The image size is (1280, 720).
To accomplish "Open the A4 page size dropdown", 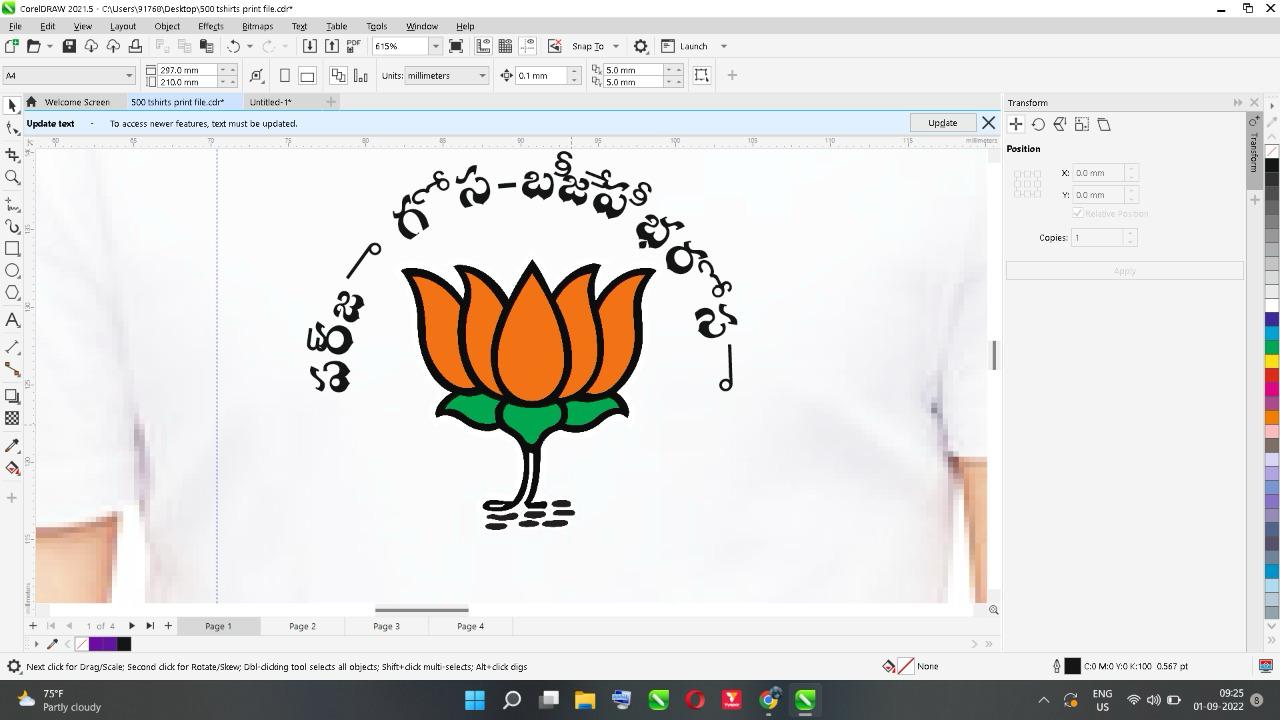I will tap(129, 76).
